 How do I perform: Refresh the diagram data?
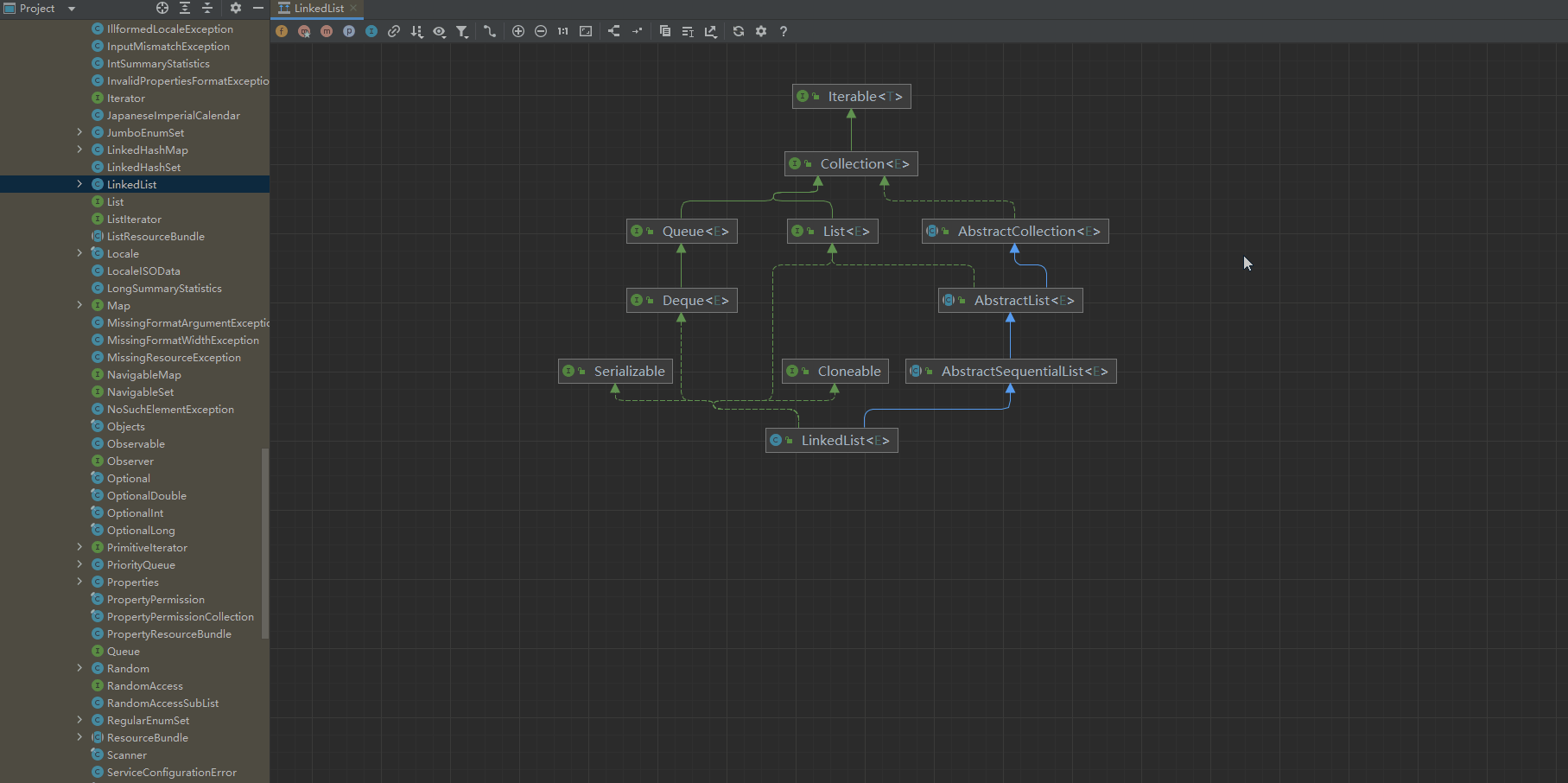click(x=739, y=31)
